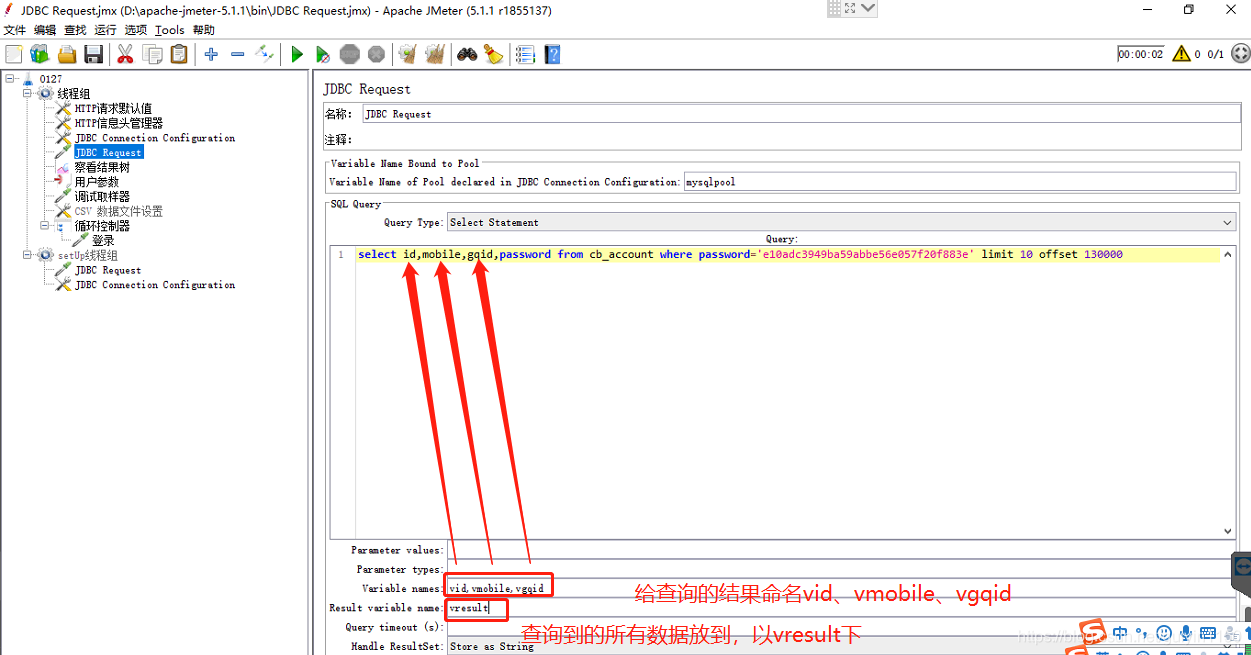Toggle element enable state icon
Screen dimensions: 1251x655
click(x=264, y=54)
